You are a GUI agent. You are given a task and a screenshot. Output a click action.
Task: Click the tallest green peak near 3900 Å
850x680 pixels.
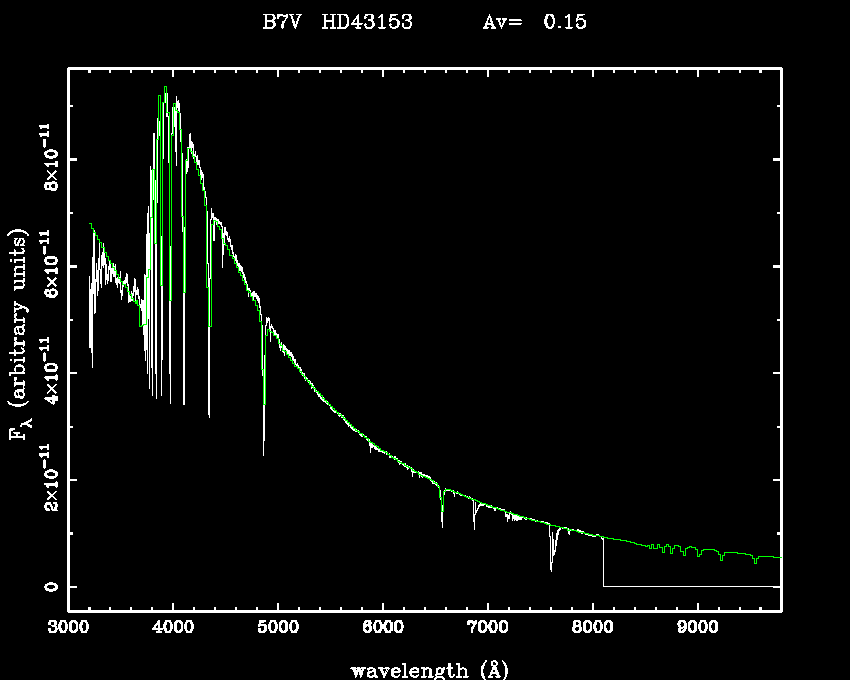coord(165,92)
